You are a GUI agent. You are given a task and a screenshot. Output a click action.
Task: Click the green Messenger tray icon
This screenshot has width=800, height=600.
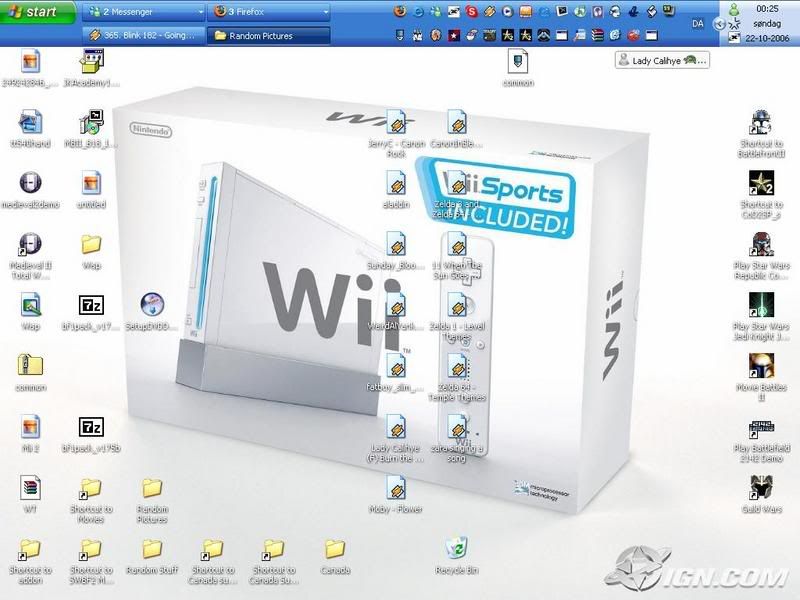pos(734,9)
